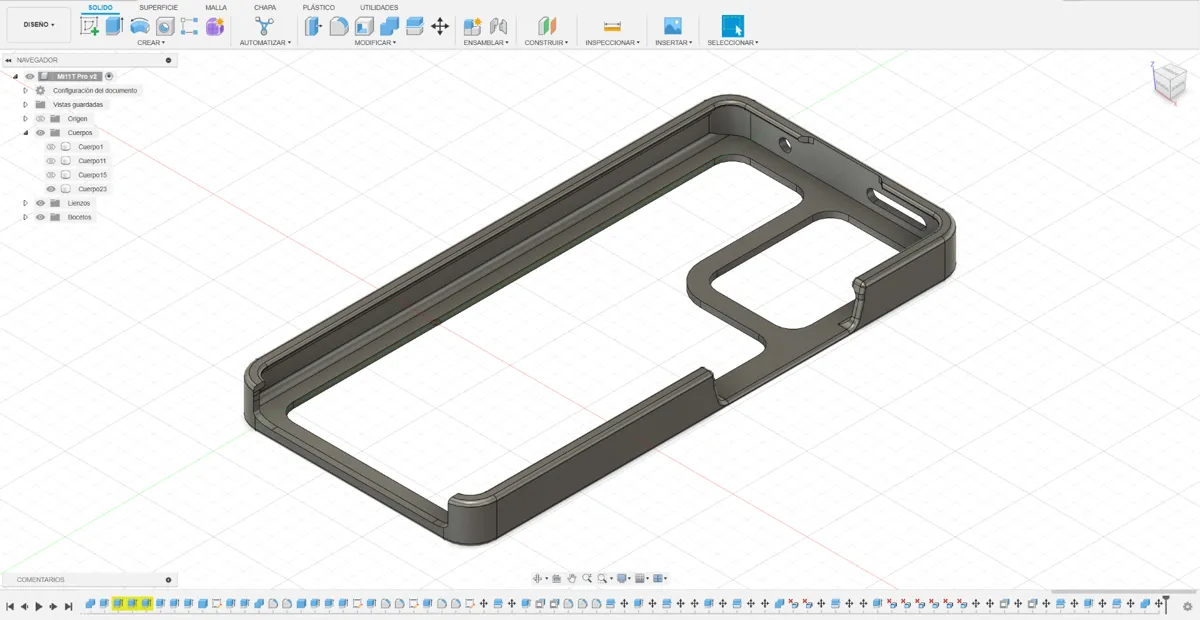Select the Pan hand tool in navigation bar

pos(572,578)
